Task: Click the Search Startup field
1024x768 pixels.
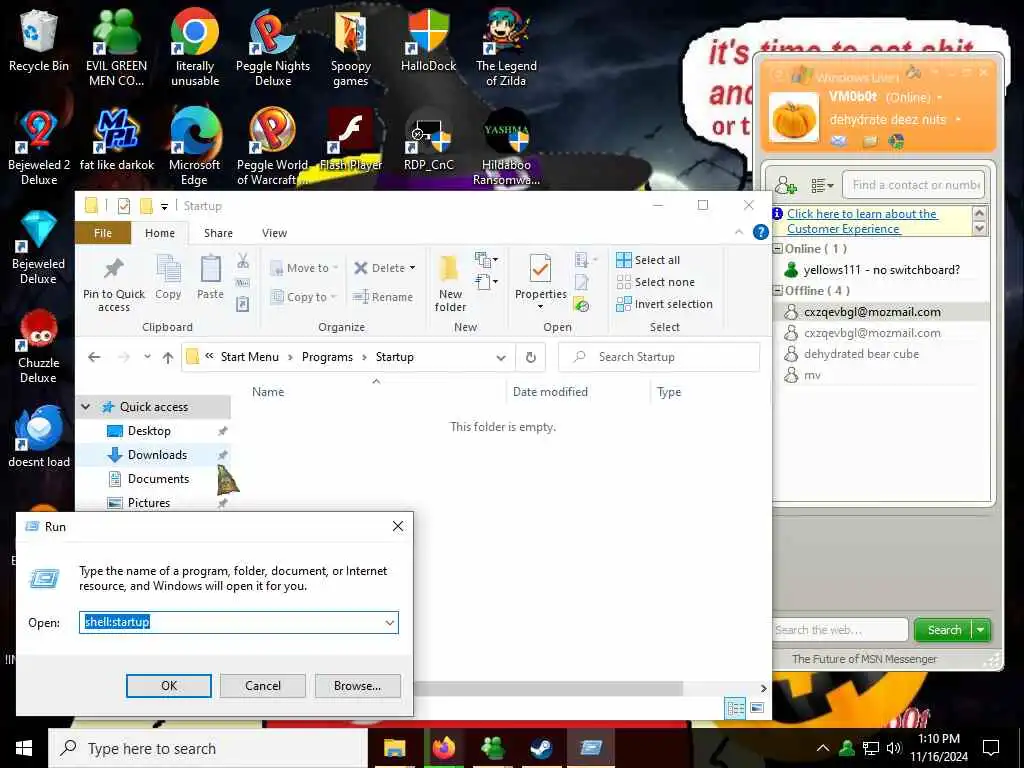Action: (659, 357)
